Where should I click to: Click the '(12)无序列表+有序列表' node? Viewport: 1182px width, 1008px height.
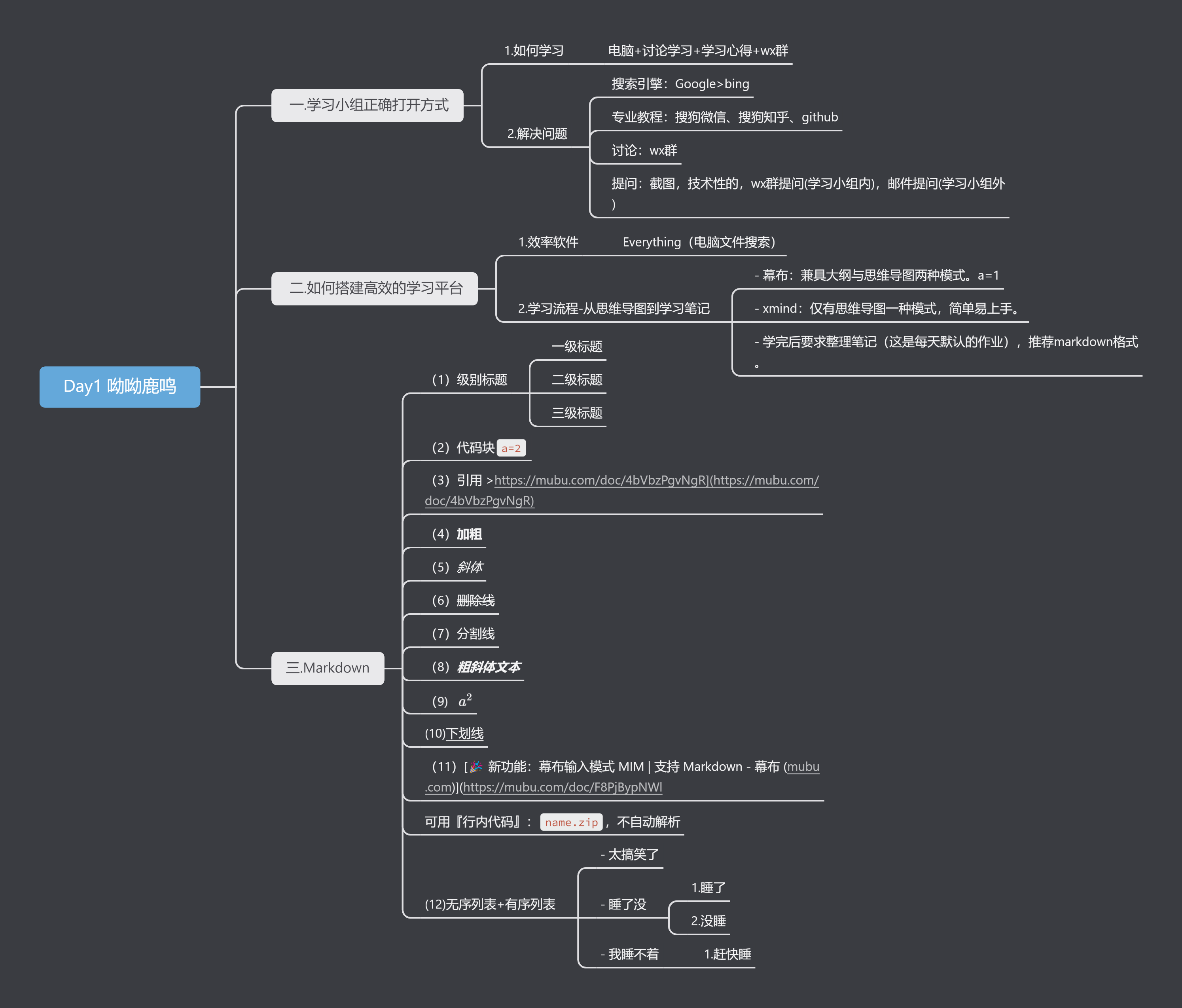pos(490,904)
